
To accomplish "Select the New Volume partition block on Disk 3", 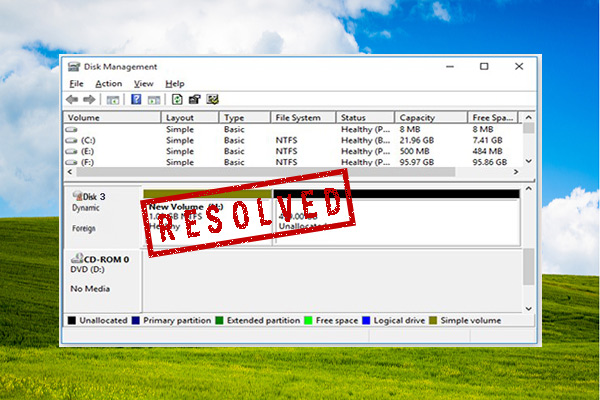I will point(207,217).
